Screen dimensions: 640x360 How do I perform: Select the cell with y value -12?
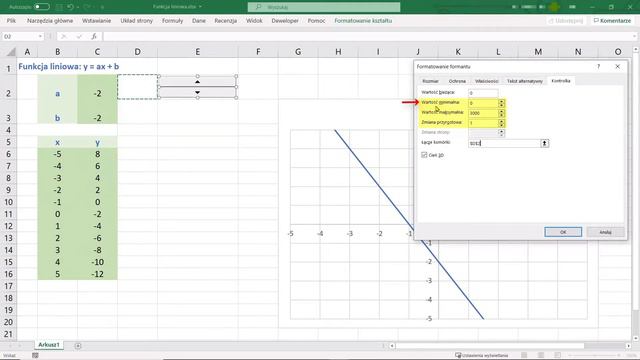97,274
